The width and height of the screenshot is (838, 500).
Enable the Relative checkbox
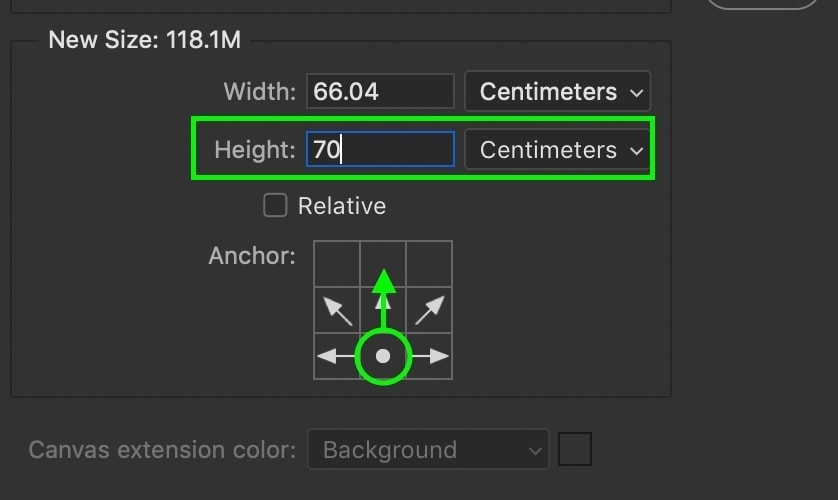pyautogui.click(x=275, y=205)
